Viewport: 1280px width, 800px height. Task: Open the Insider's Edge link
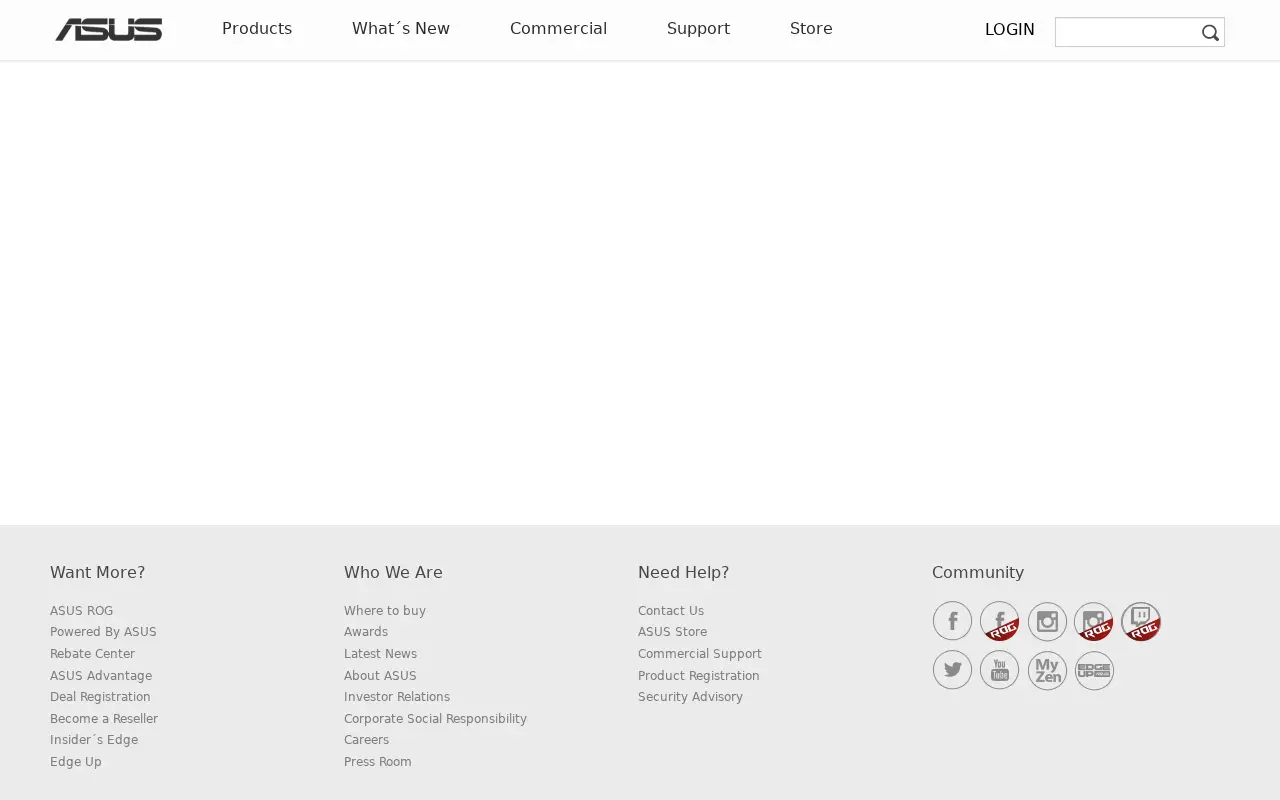pyautogui.click(x=94, y=740)
